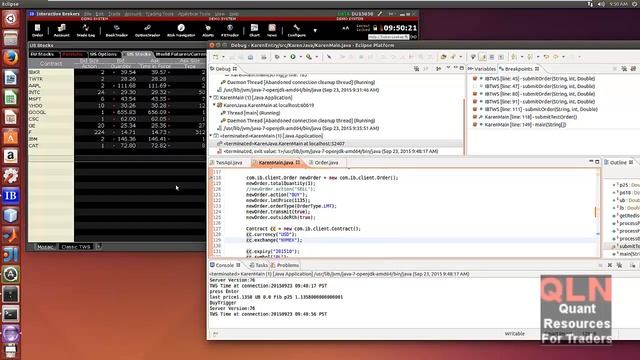Toggle the KarenMain line 149 breakpoint checkbox
The height and width of the screenshot is (360, 640).
pos(475,124)
